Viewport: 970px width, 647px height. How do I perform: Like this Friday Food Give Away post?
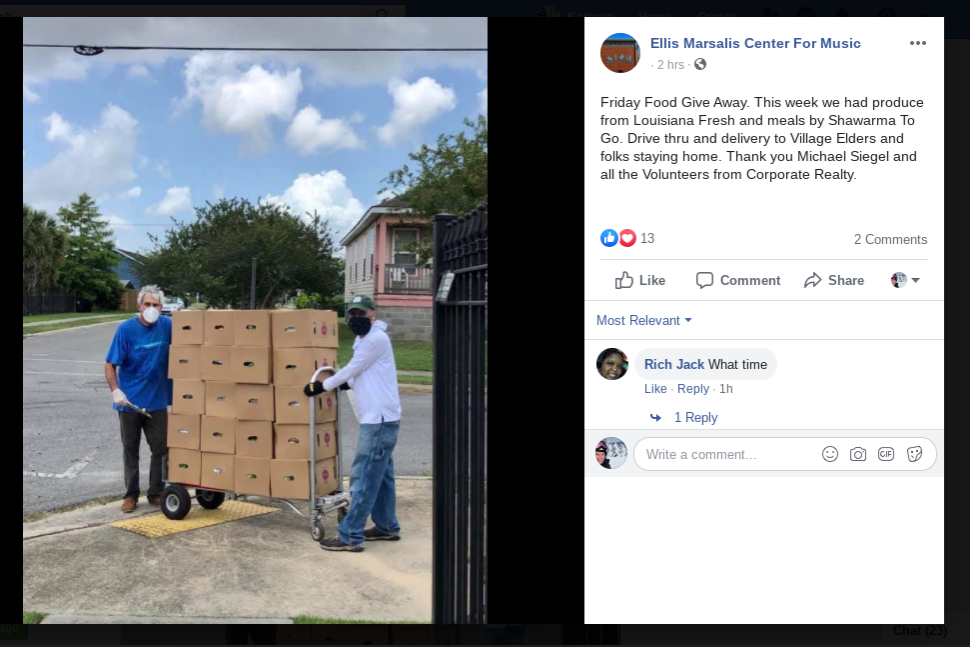coord(640,280)
